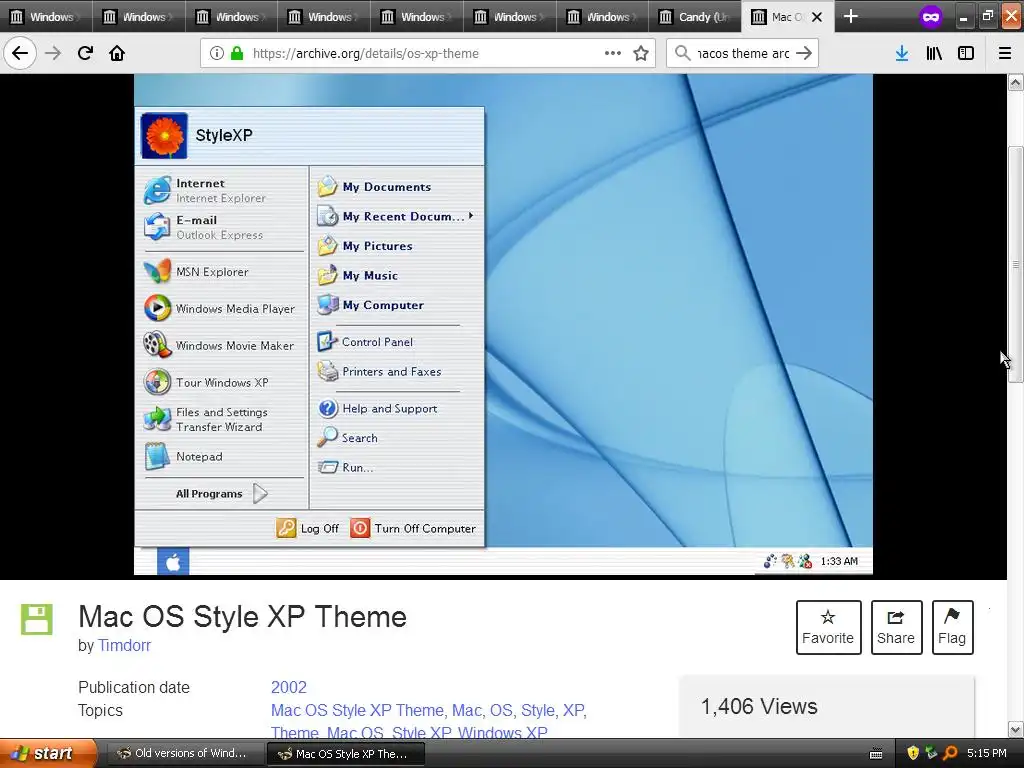Click the orange magnifier tray icon
1024x768 pixels.
[950, 753]
